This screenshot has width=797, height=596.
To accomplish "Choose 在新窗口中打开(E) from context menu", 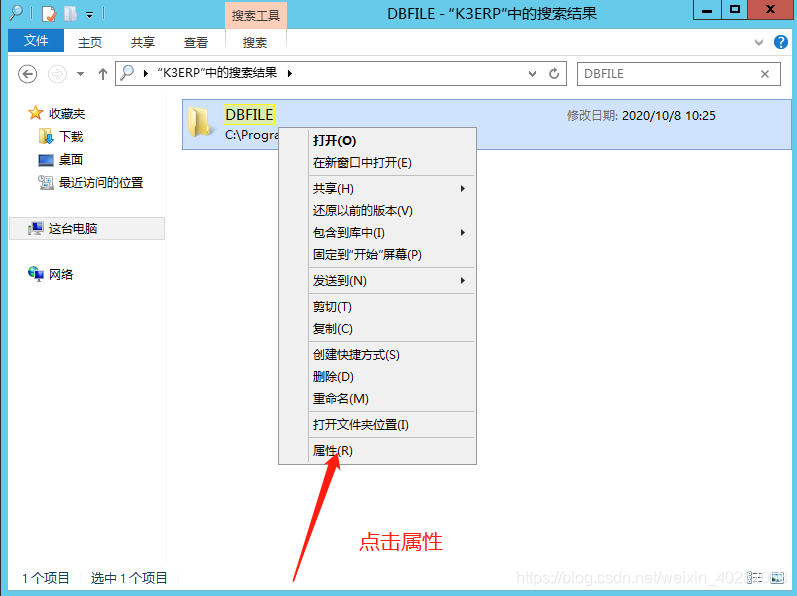I will click(377, 163).
